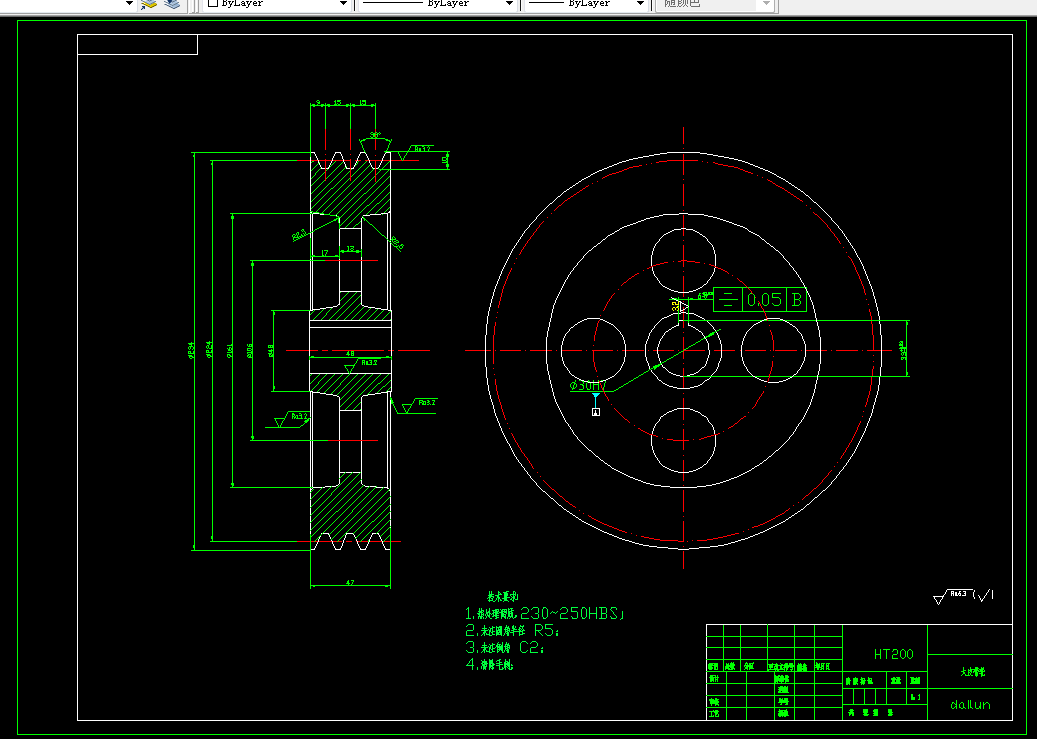Select the Φ30H7 bore dimension label
The height and width of the screenshot is (739, 1037).
click(x=587, y=385)
